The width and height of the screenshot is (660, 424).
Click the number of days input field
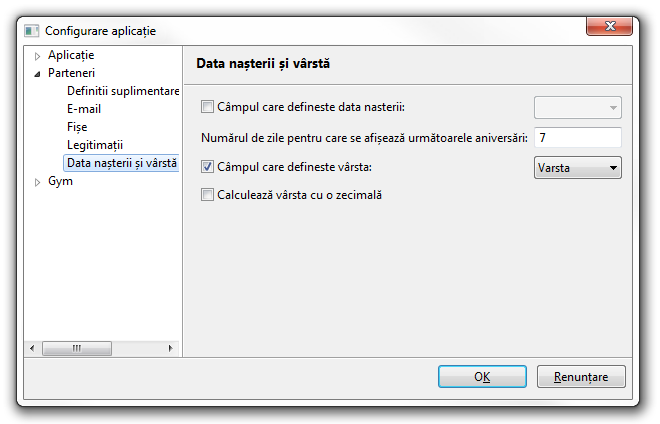[578, 137]
